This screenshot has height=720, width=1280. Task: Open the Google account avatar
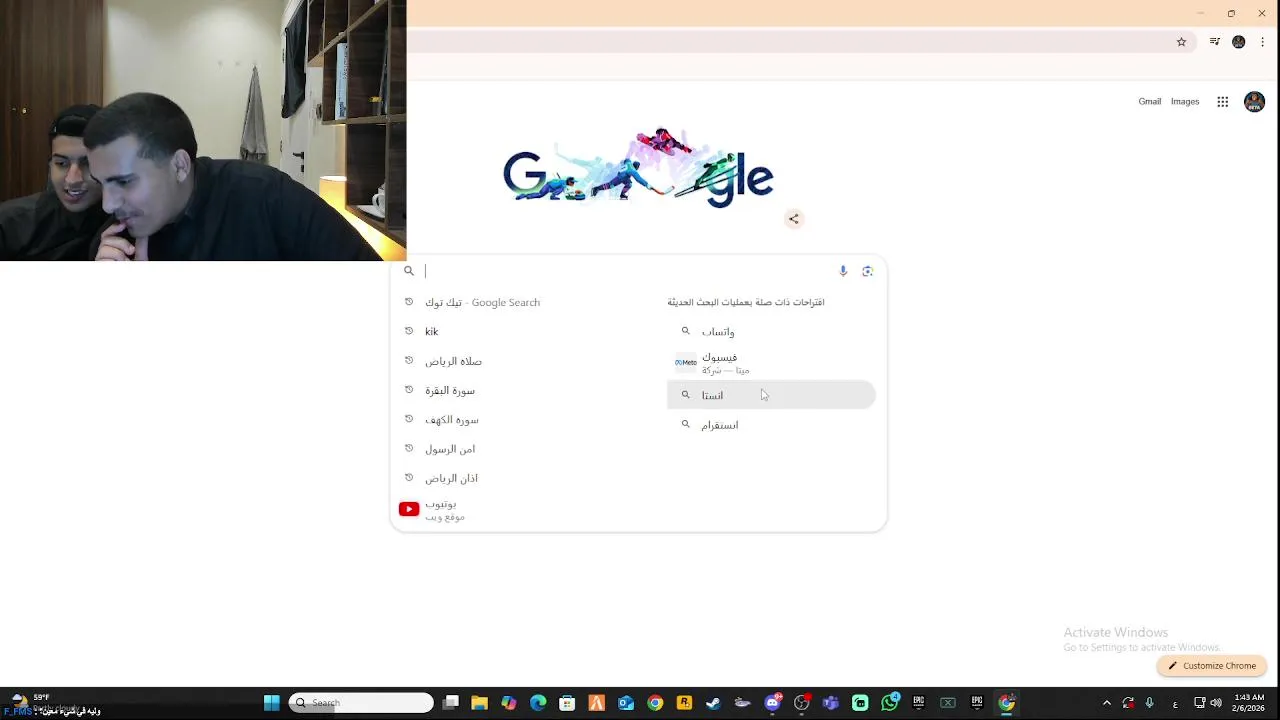[1254, 102]
